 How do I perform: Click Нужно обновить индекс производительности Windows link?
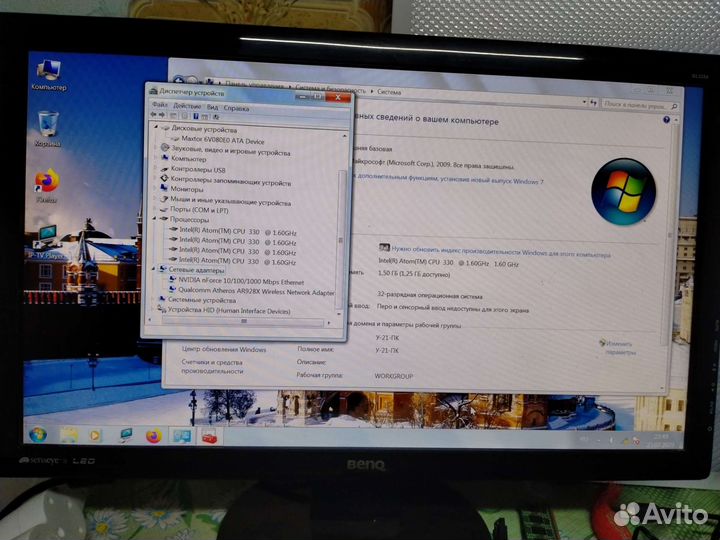(x=501, y=251)
